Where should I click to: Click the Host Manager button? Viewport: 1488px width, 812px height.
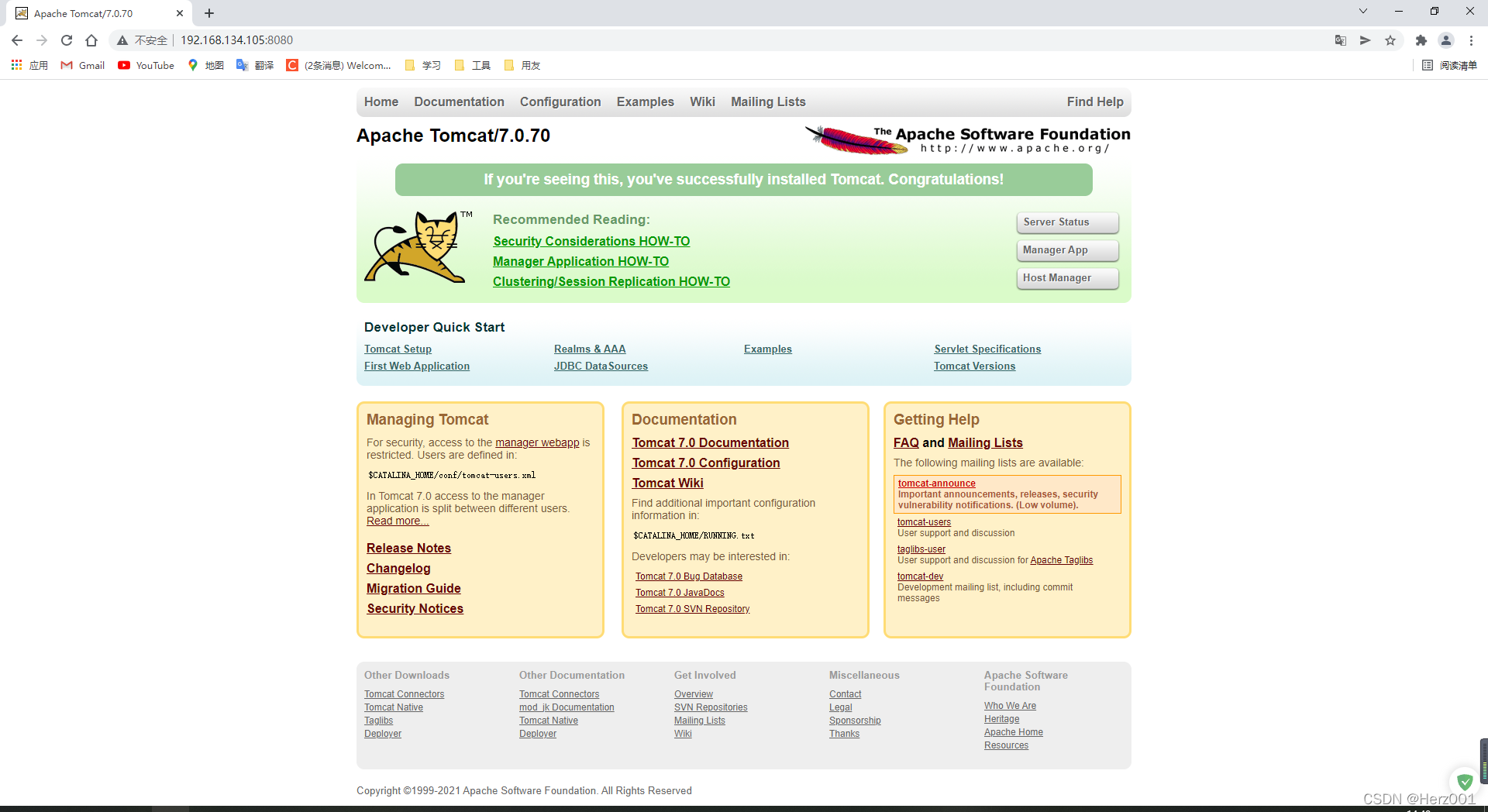pos(1067,278)
